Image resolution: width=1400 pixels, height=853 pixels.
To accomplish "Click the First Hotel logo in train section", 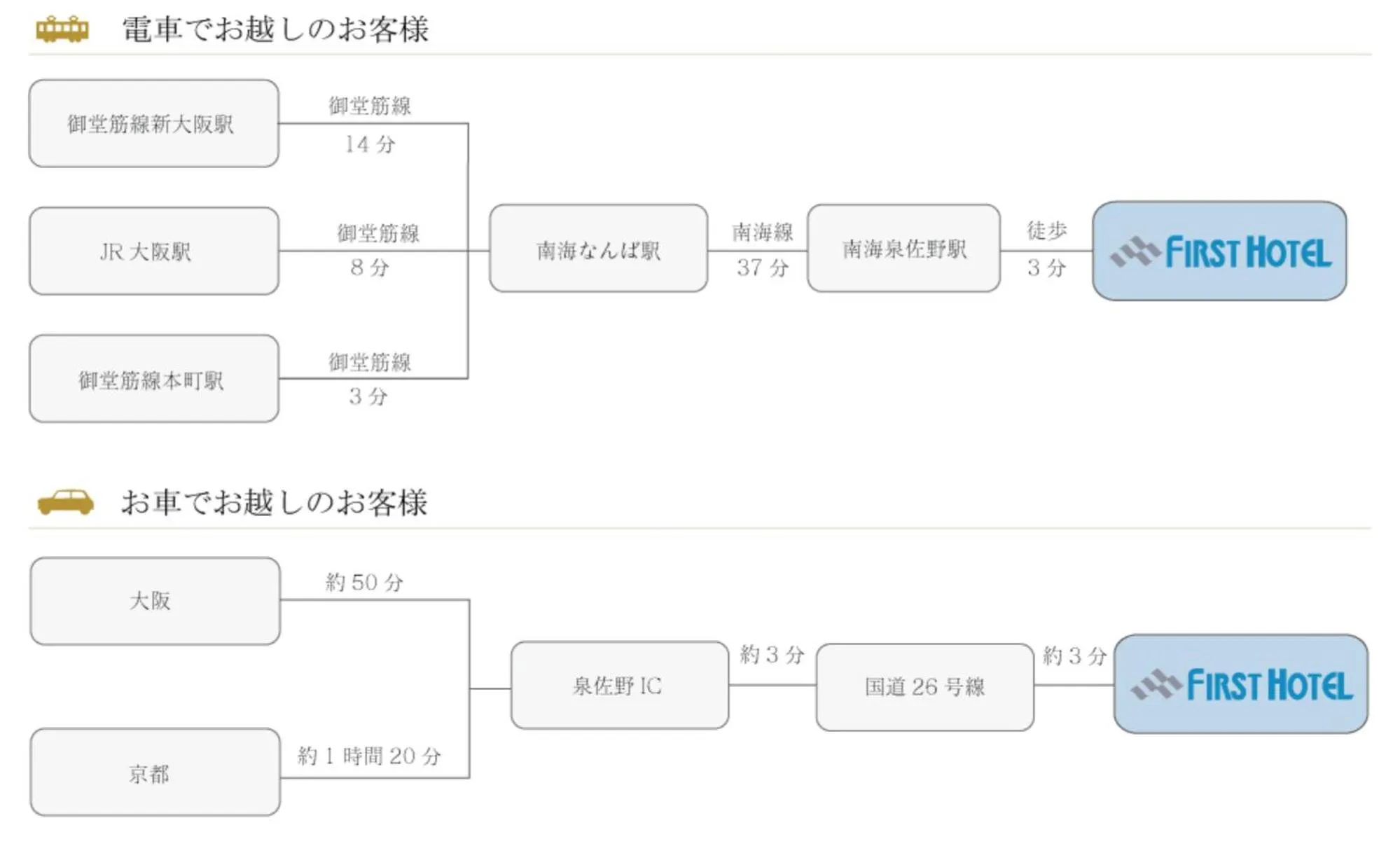I will point(1219,251).
